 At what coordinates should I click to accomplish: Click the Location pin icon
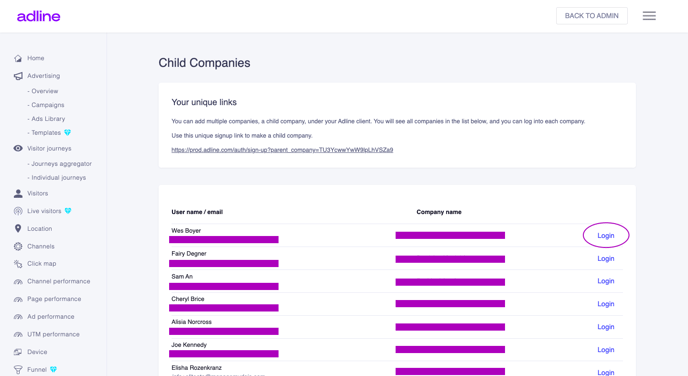(x=18, y=229)
